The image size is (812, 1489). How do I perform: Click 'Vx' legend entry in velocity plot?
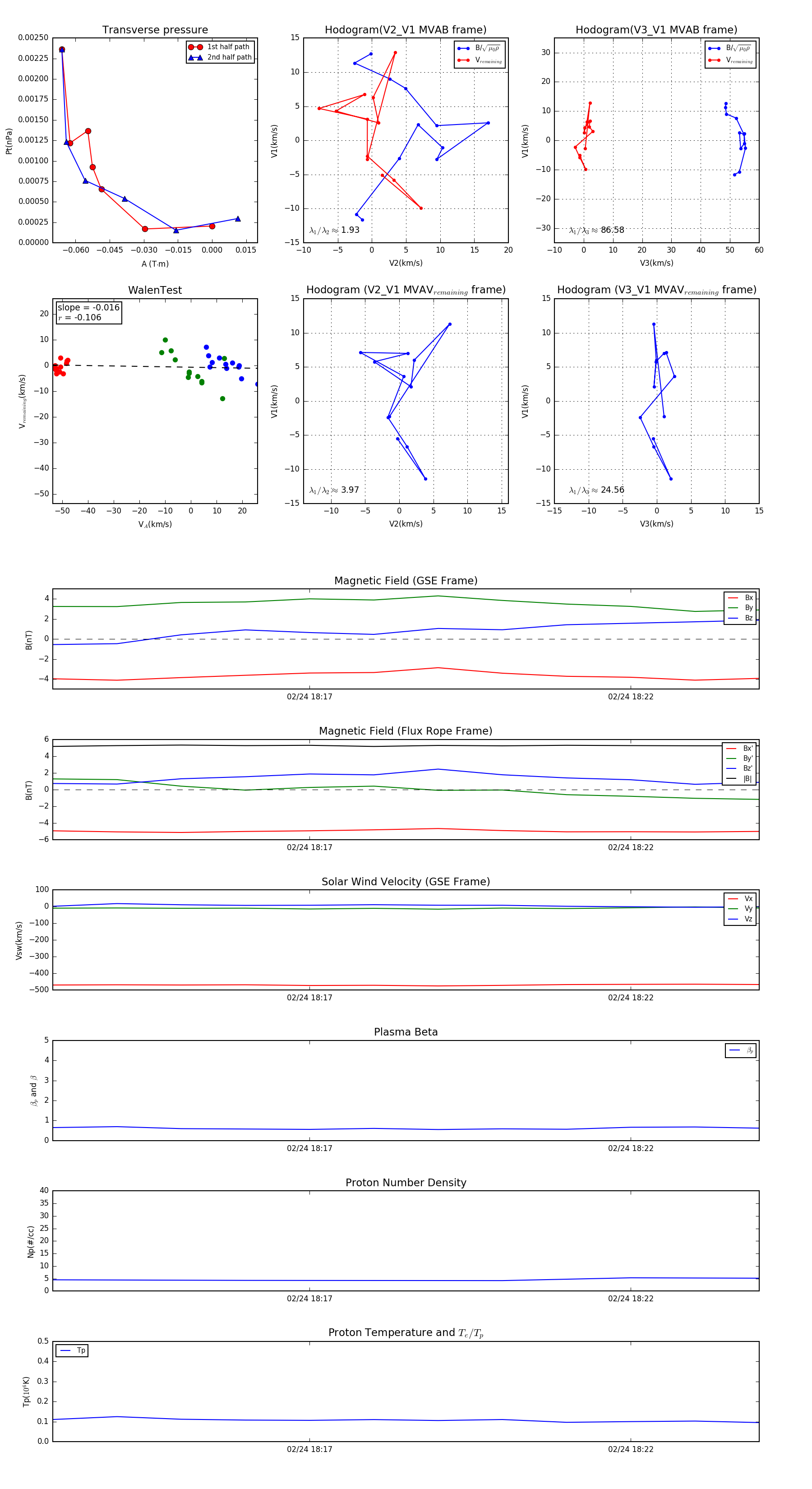coord(740,898)
